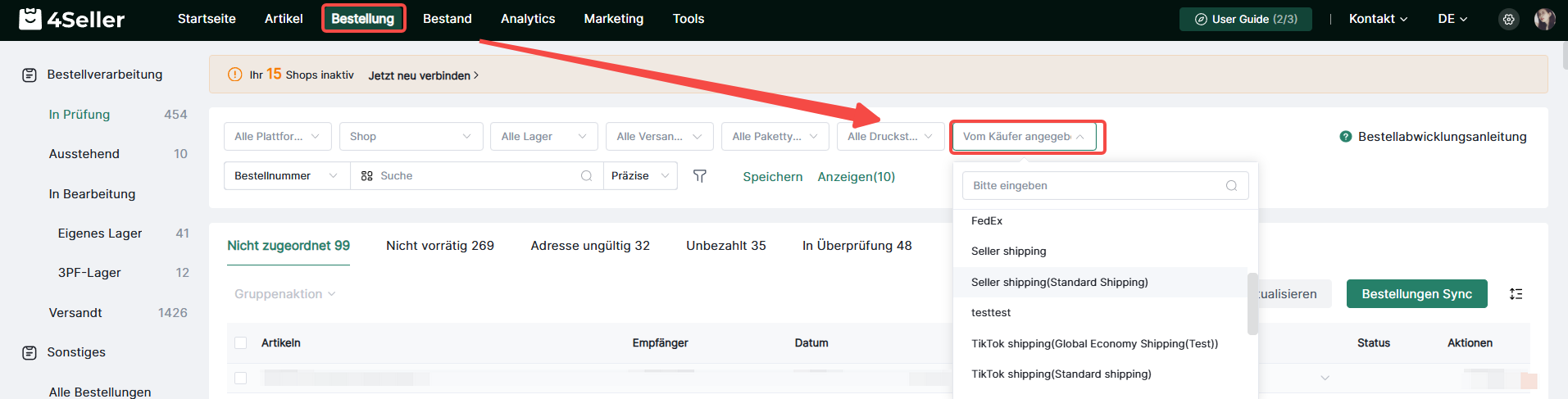Switch to the Nicht vorrätig 269 tab
This screenshot has width=1568, height=399.
tap(440, 246)
